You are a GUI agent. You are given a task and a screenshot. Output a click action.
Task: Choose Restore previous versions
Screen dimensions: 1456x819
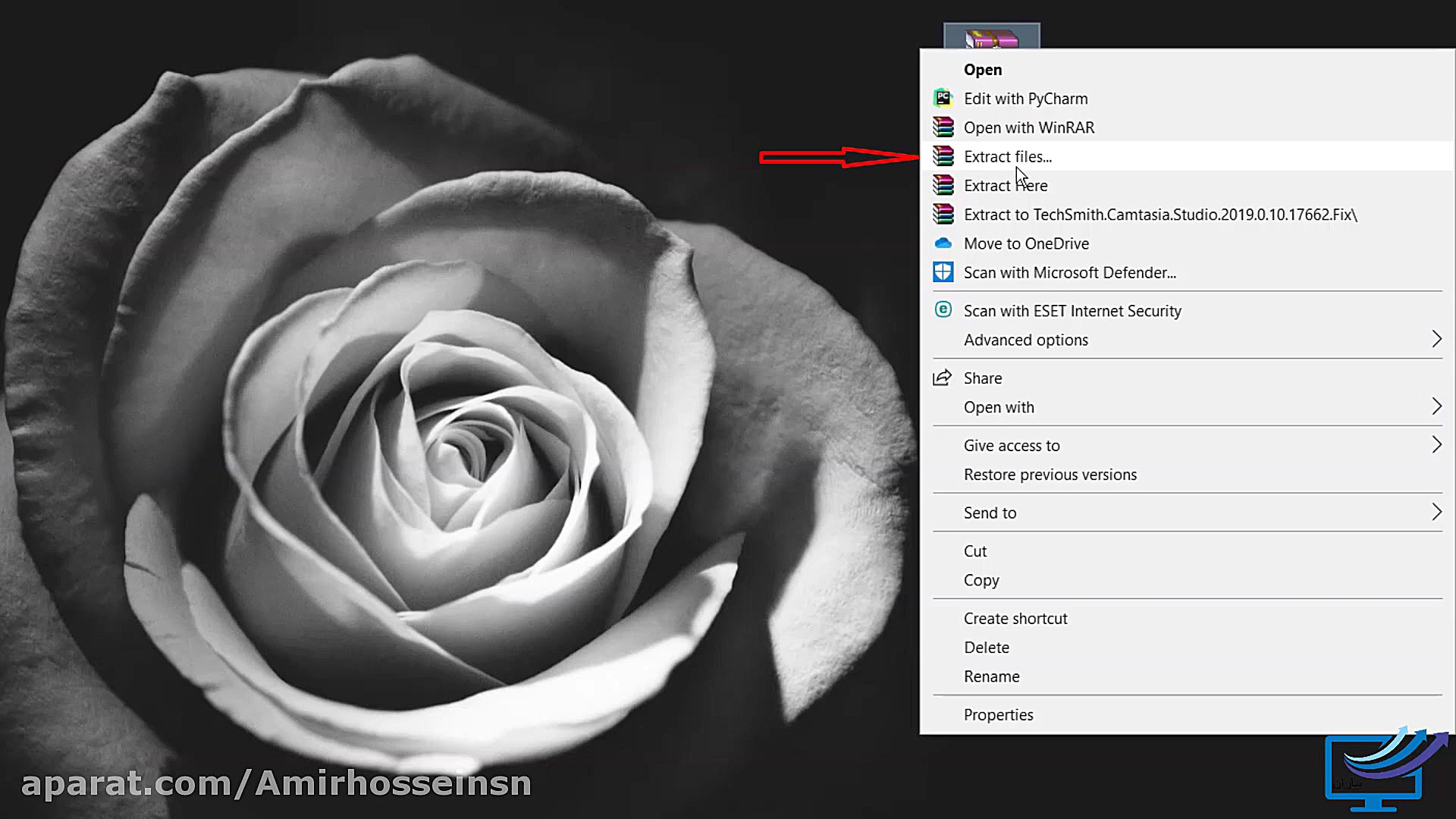1050,475
